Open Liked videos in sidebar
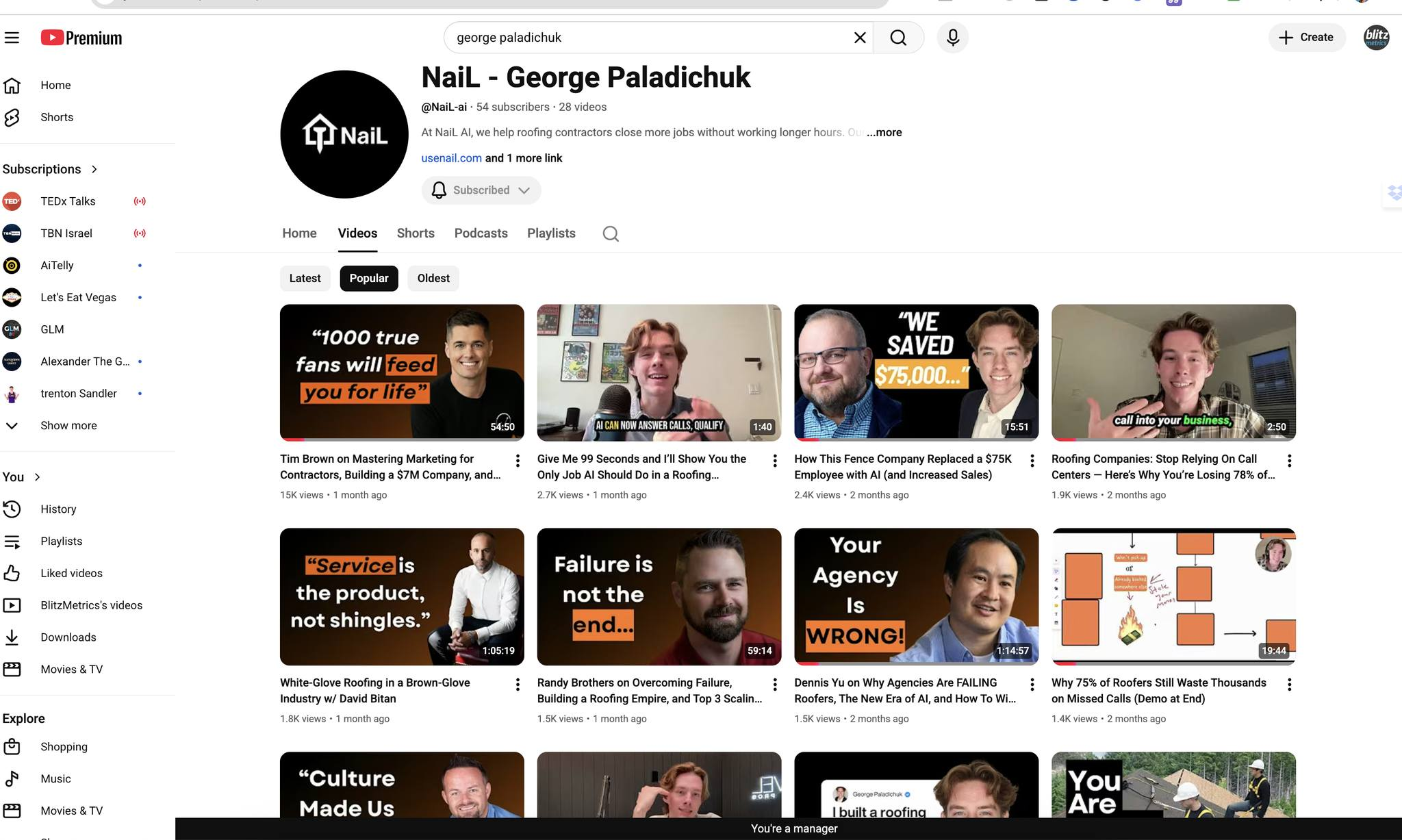 71,573
